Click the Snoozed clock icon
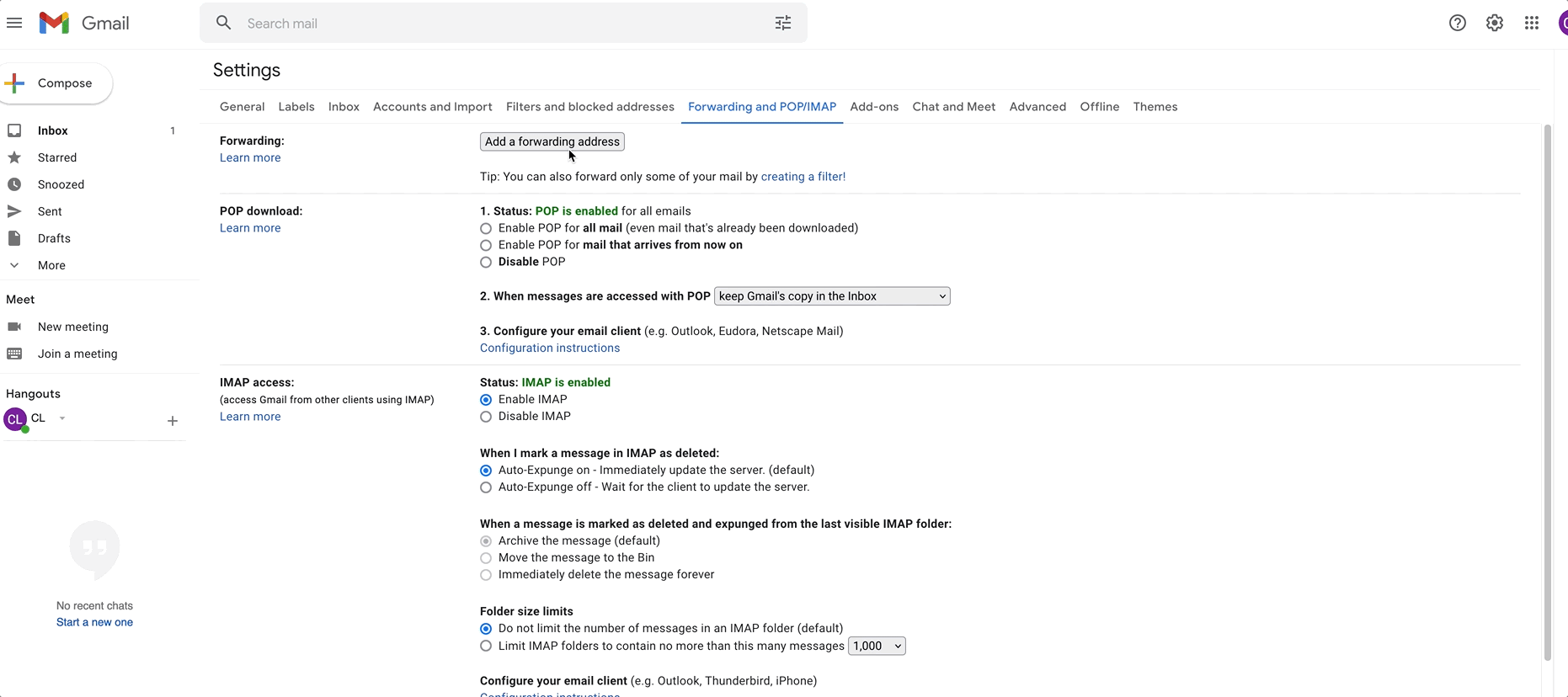Screen dimensions: 1568x697 [x=14, y=184]
